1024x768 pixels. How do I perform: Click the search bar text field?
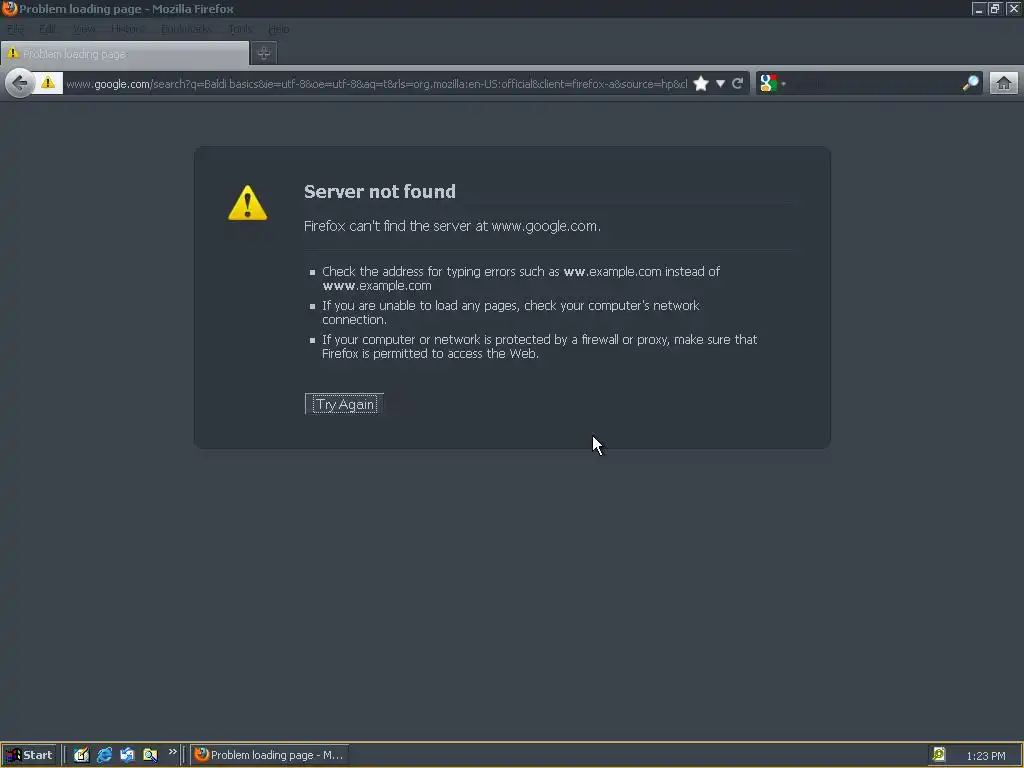click(874, 84)
